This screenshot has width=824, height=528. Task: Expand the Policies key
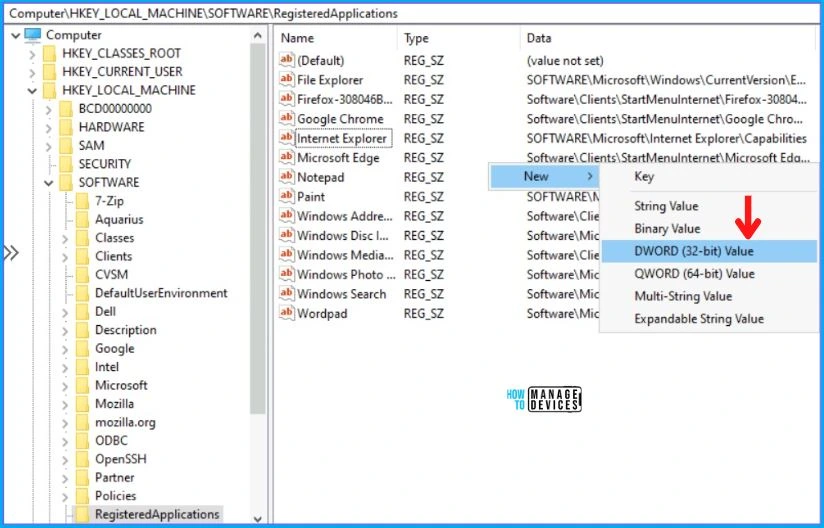(x=65, y=496)
